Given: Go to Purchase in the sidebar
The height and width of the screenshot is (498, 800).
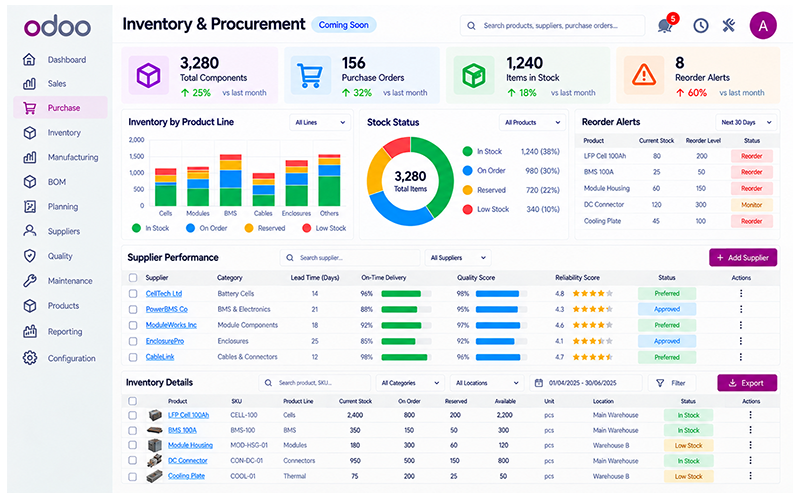Looking at the screenshot, I should (60, 108).
